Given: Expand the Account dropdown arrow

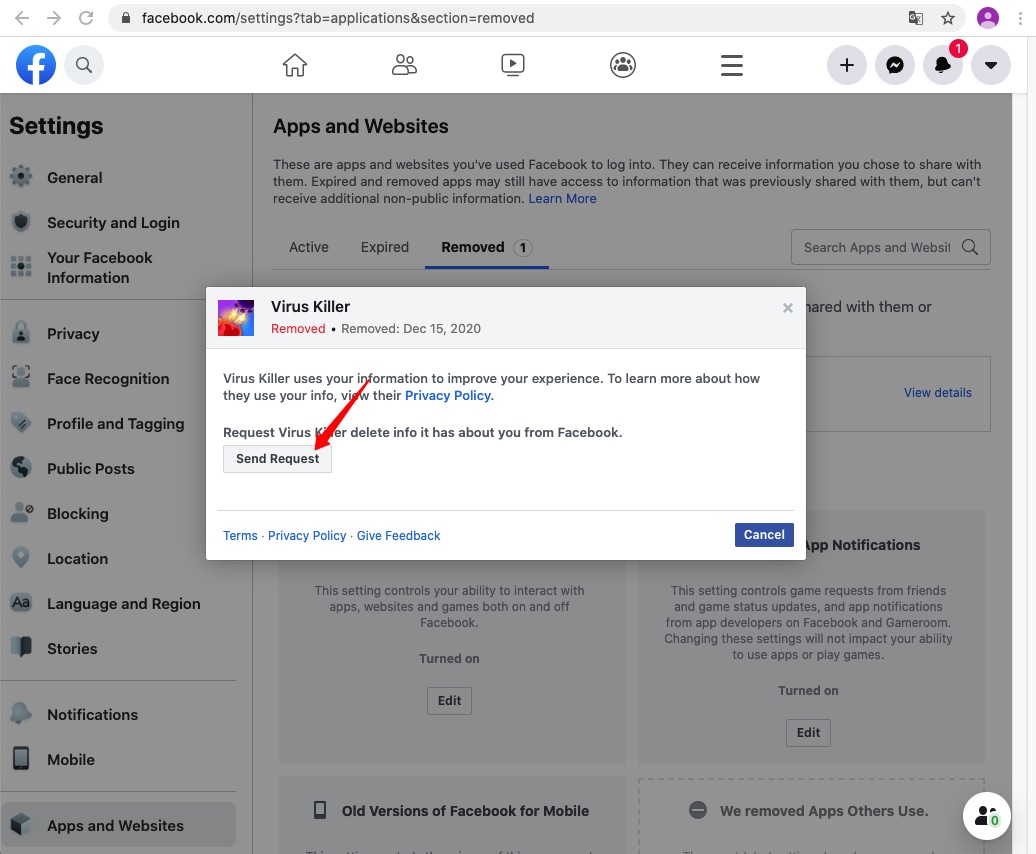Looking at the screenshot, I should pos(990,65).
